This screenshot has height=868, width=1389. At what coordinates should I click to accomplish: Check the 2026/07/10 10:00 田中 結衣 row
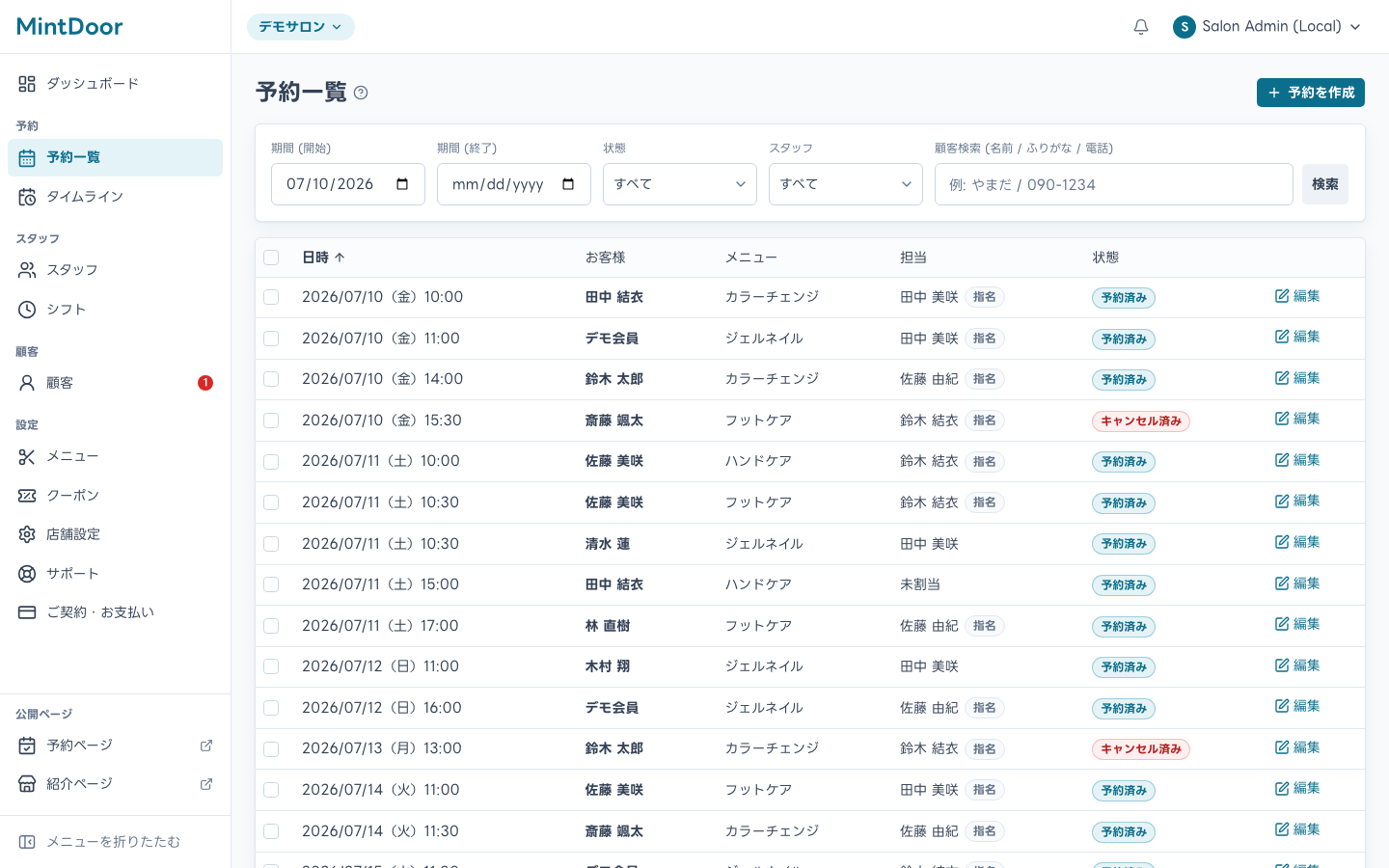click(x=271, y=297)
